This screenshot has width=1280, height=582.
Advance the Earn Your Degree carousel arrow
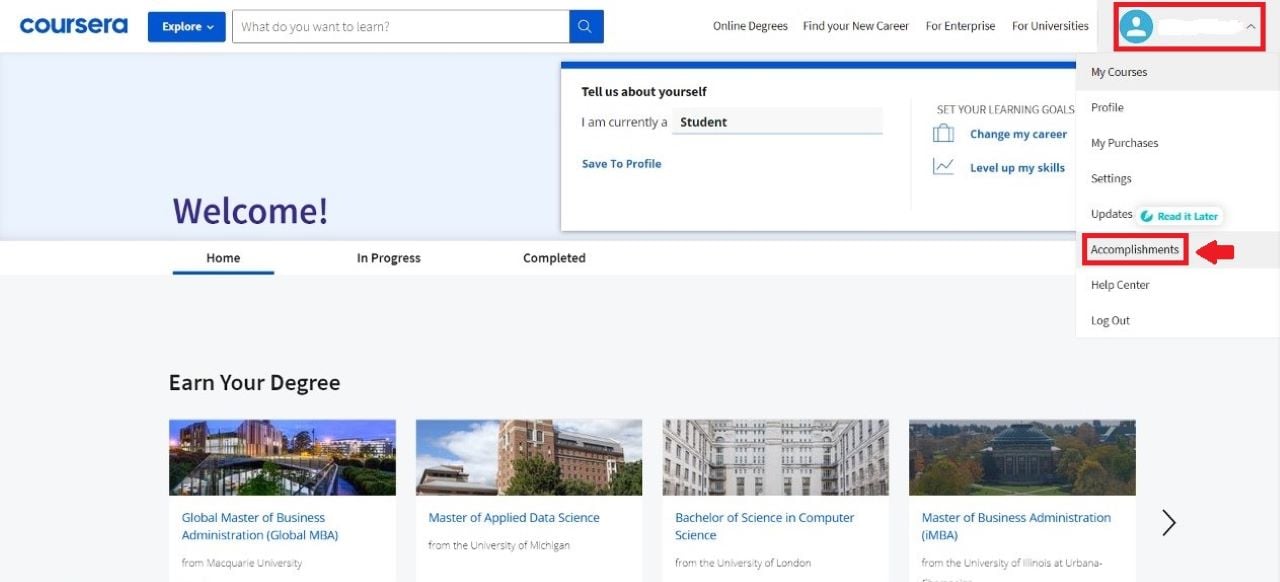pyautogui.click(x=1168, y=522)
